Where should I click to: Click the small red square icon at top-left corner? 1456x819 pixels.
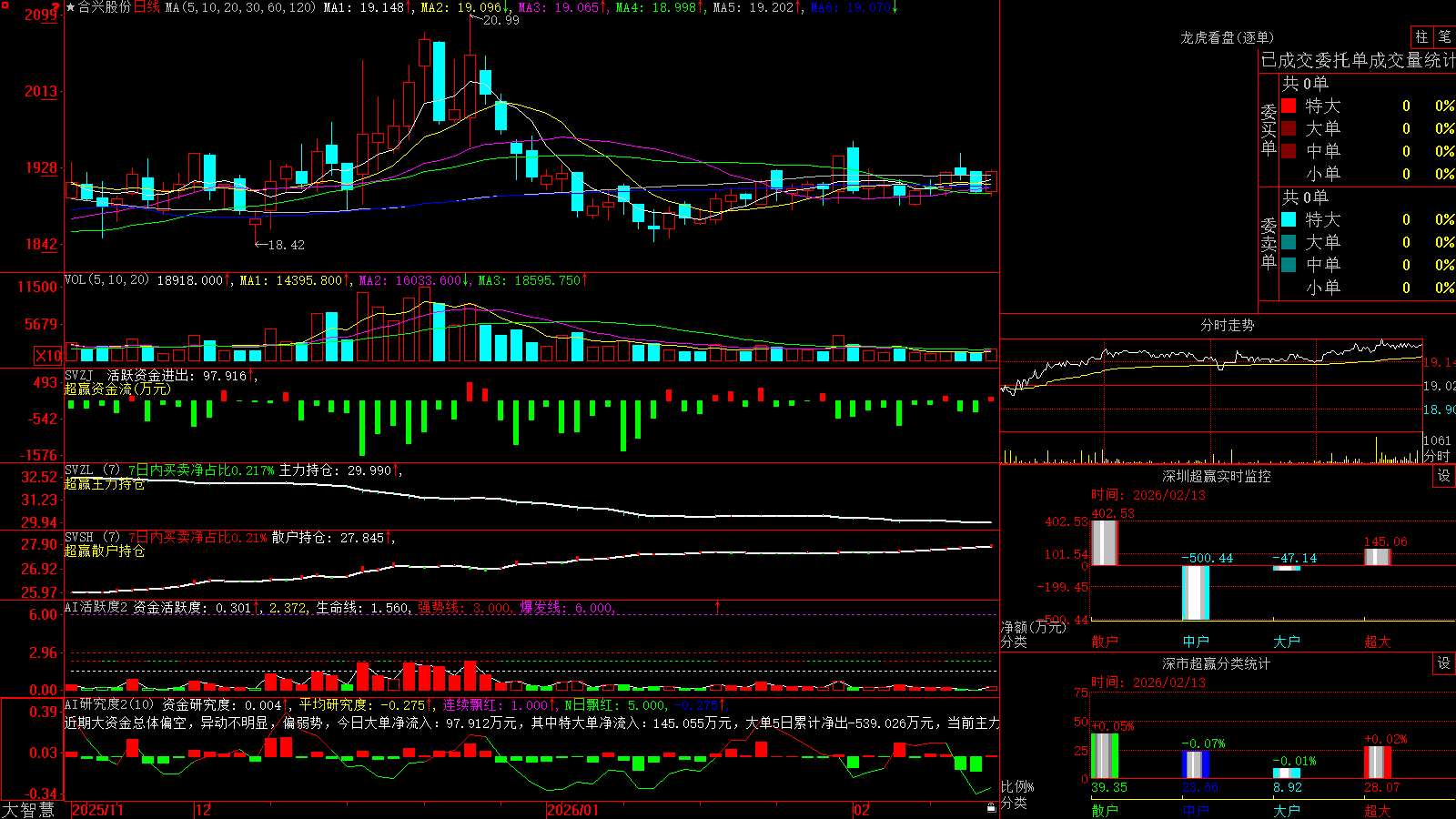(5, 5)
